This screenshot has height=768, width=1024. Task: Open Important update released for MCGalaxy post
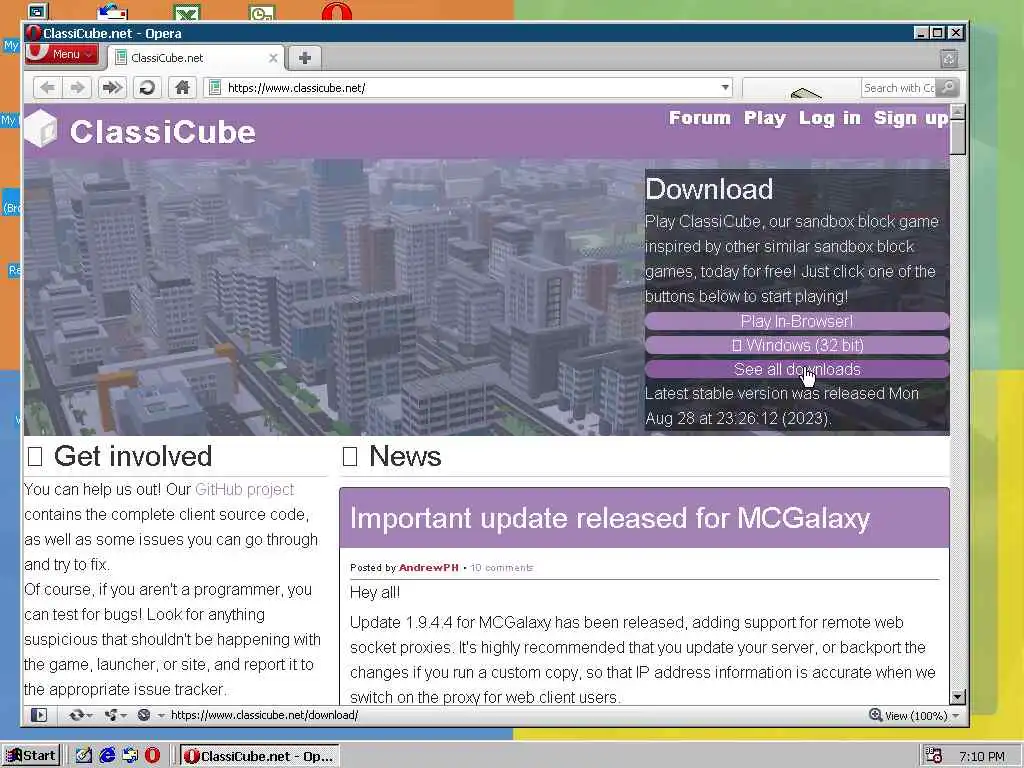[610, 518]
